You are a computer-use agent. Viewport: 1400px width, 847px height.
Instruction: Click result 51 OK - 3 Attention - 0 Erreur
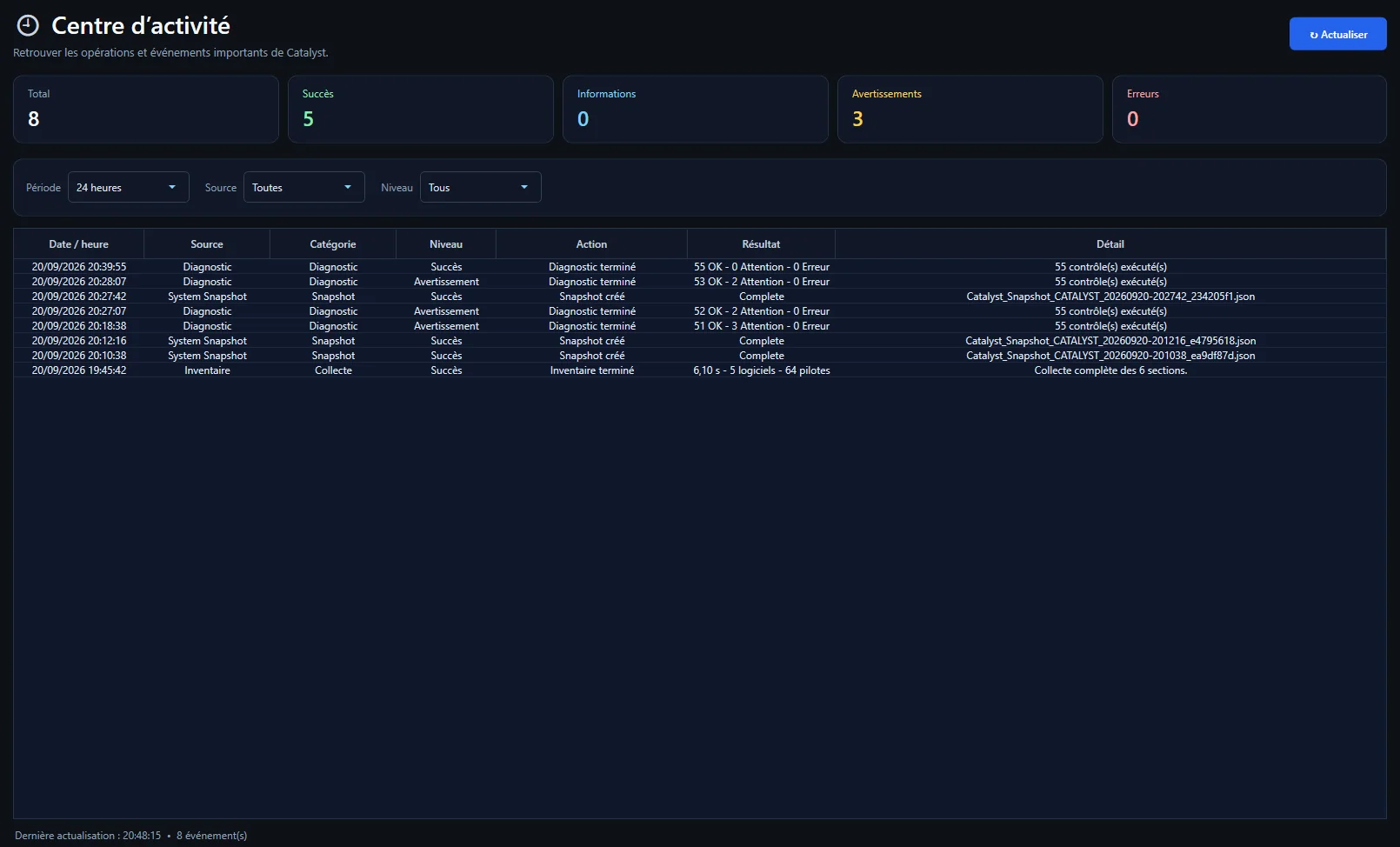[762, 326]
